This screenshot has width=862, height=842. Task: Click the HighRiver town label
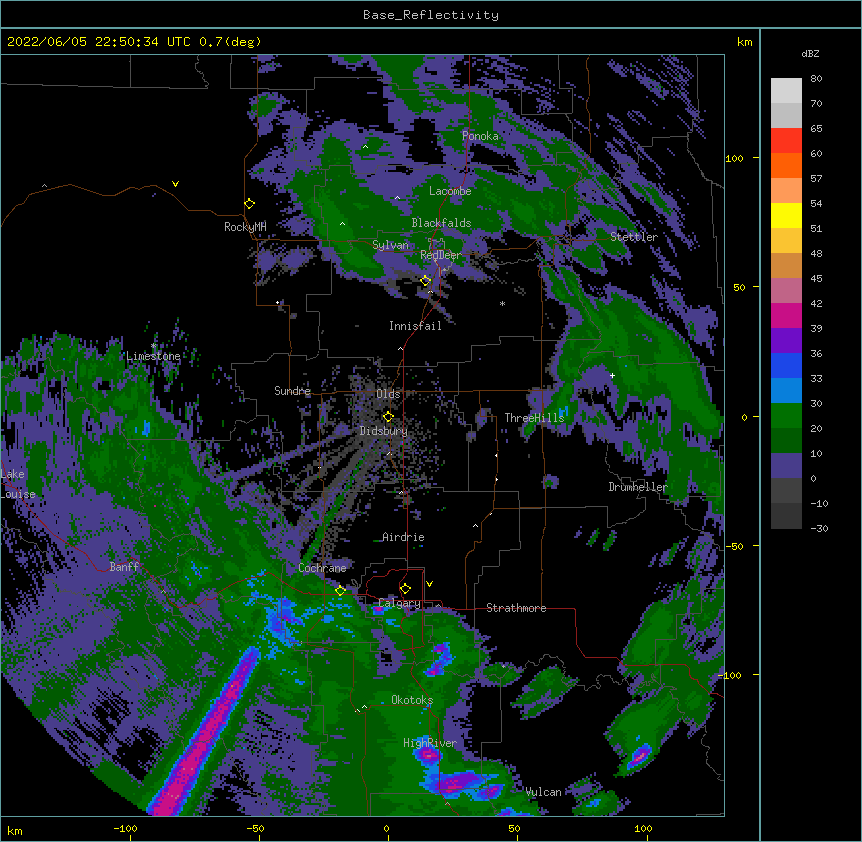[x=430, y=743]
